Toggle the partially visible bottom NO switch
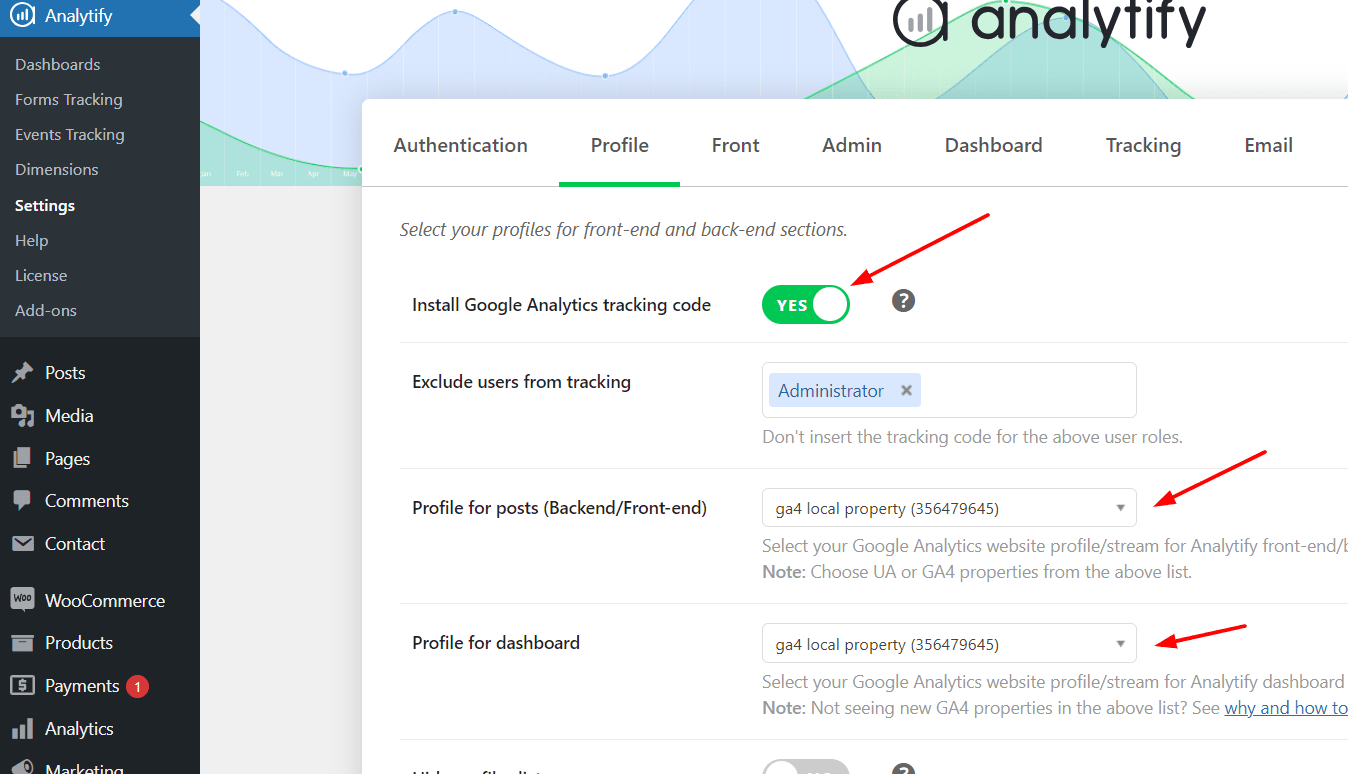Image resolution: width=1348 pixels, height=774 pixels. (805, 767)
